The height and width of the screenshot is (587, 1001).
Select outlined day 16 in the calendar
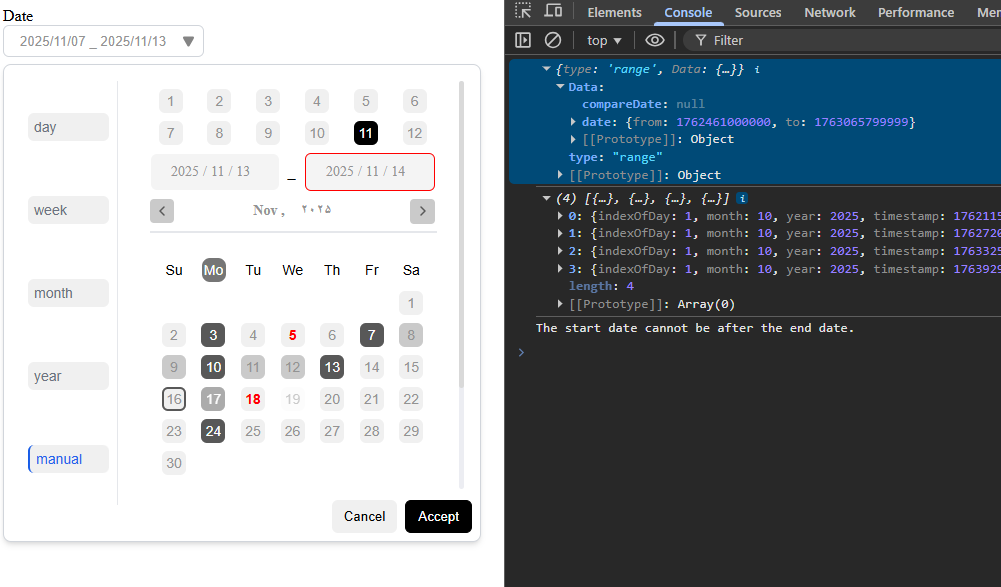(174, 399)
